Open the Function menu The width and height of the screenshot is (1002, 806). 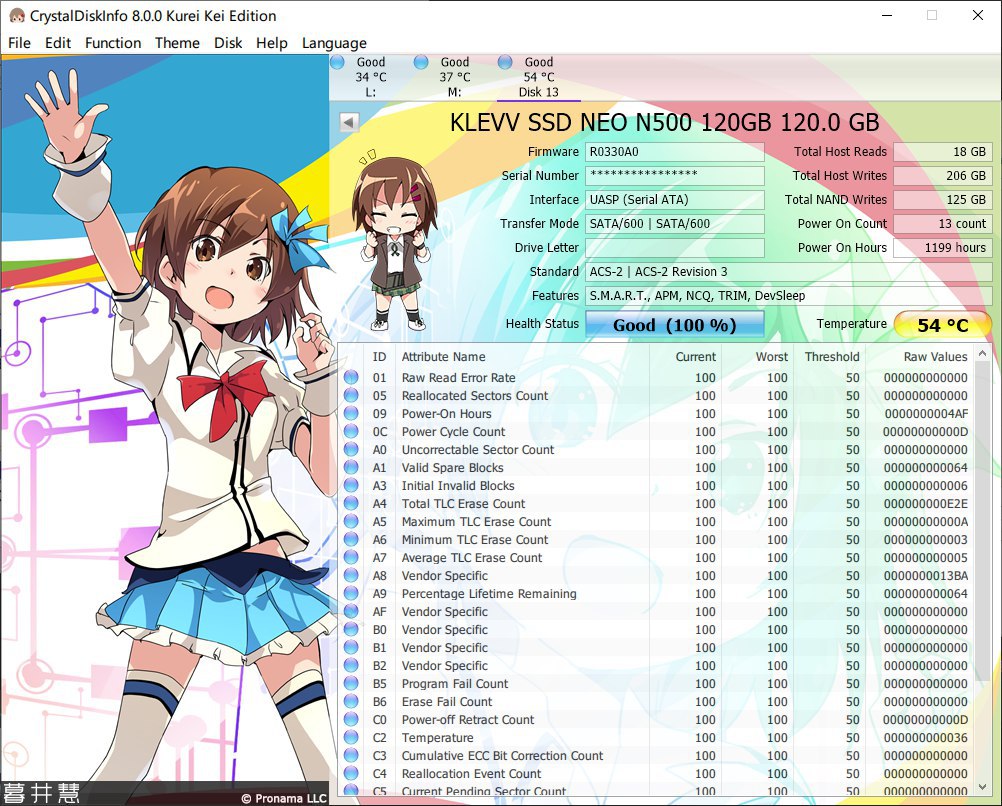[113, 43]
